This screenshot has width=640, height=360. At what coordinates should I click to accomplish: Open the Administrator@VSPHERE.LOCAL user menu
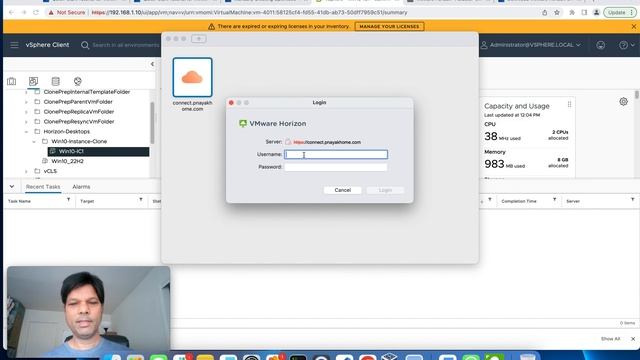pos(531,45)
